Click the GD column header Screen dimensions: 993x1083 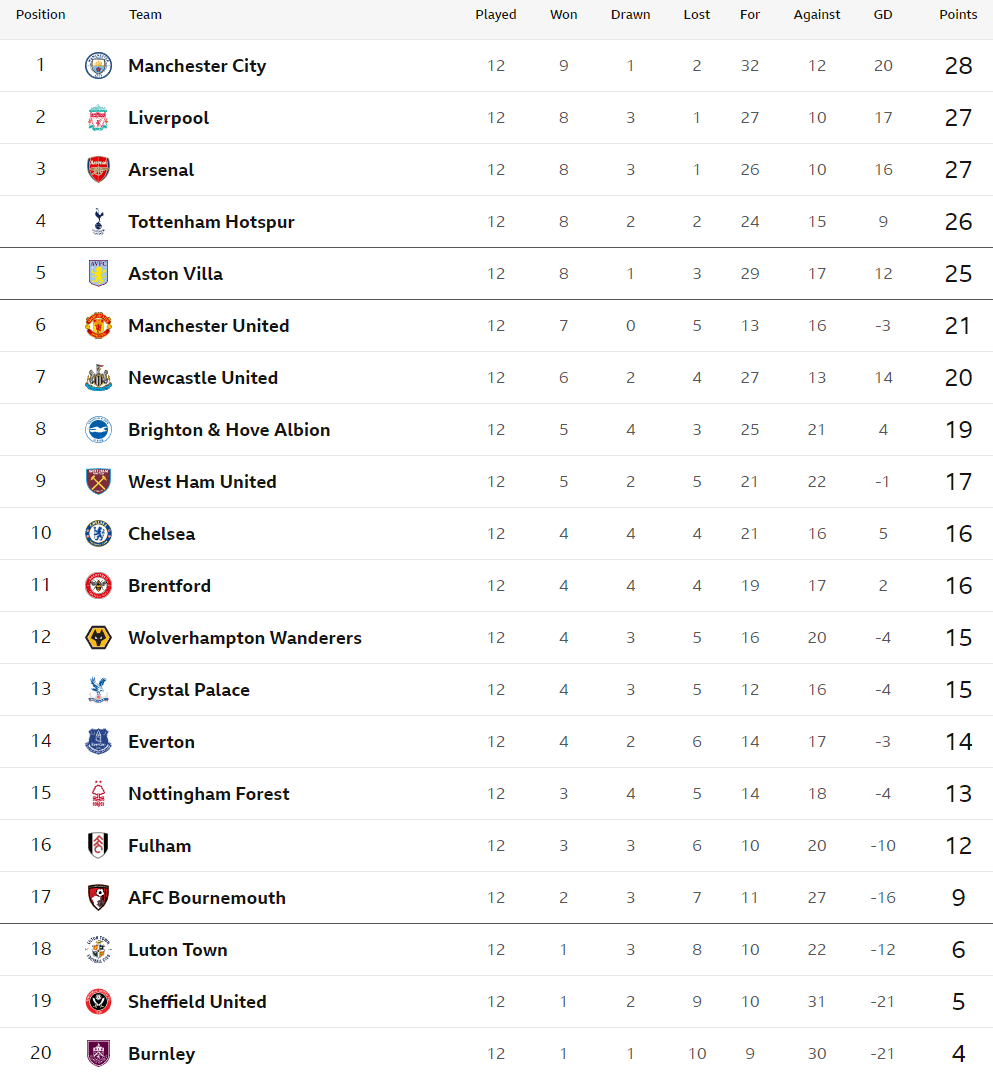tap(883, 15)
